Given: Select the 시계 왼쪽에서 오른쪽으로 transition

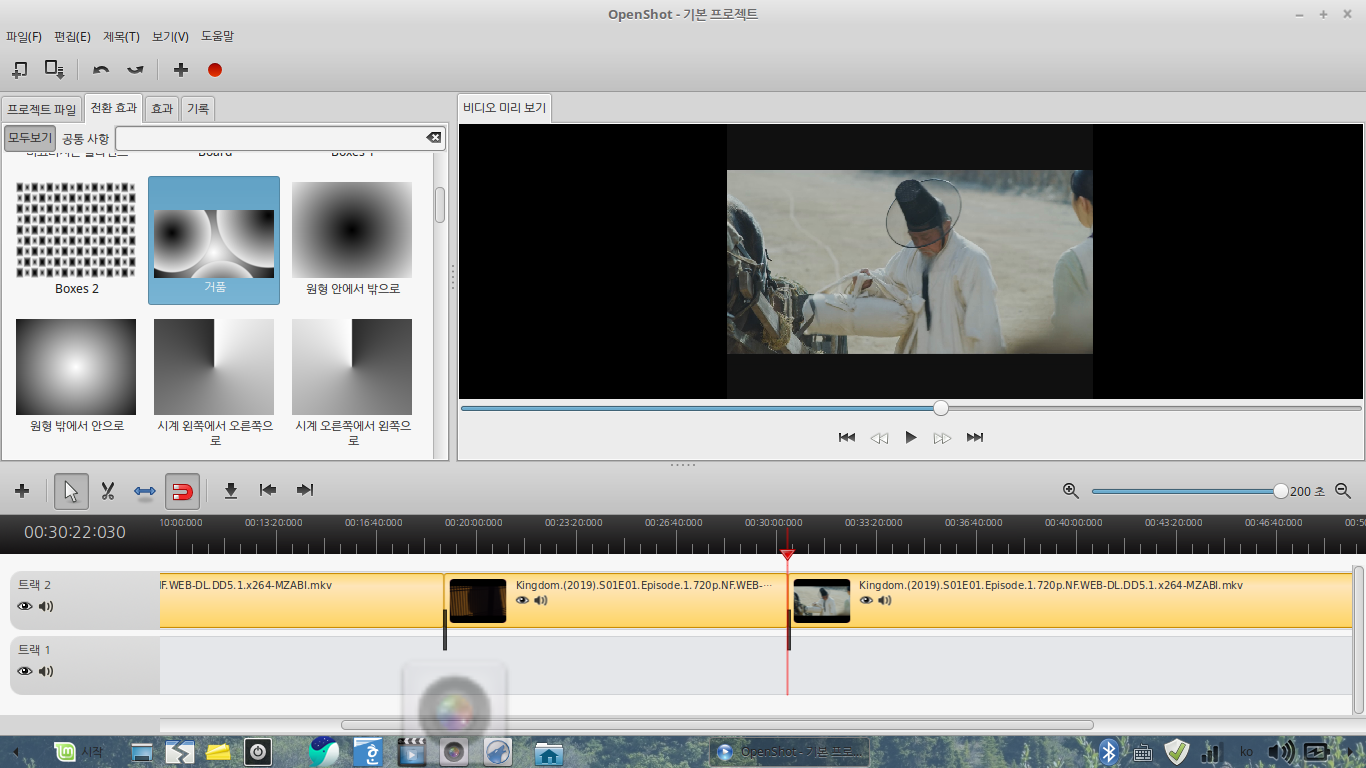Looking at the screenshot, I should tap(214, 383).
